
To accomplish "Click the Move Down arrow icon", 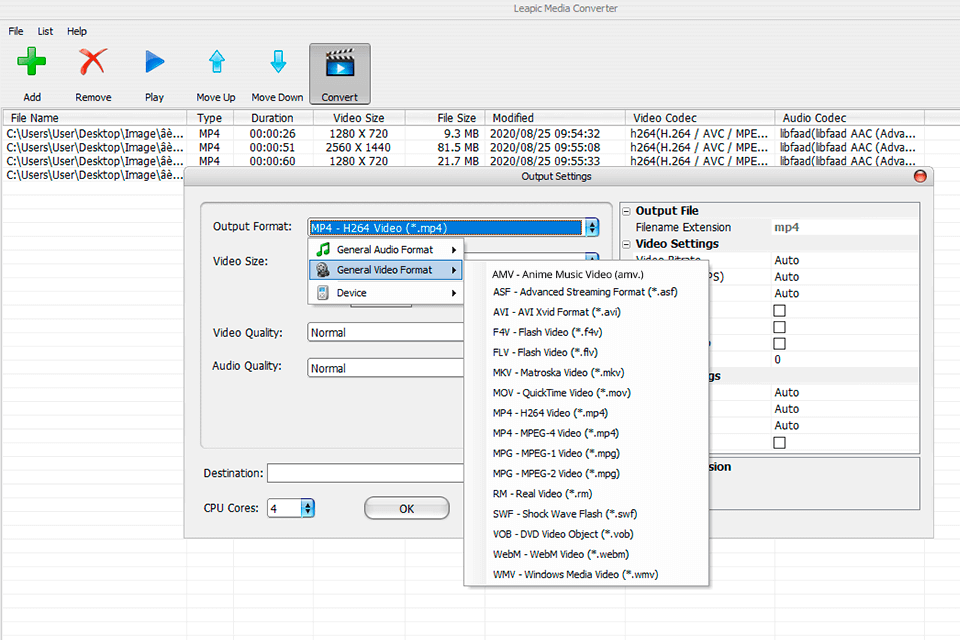I will tap(277, 63).
